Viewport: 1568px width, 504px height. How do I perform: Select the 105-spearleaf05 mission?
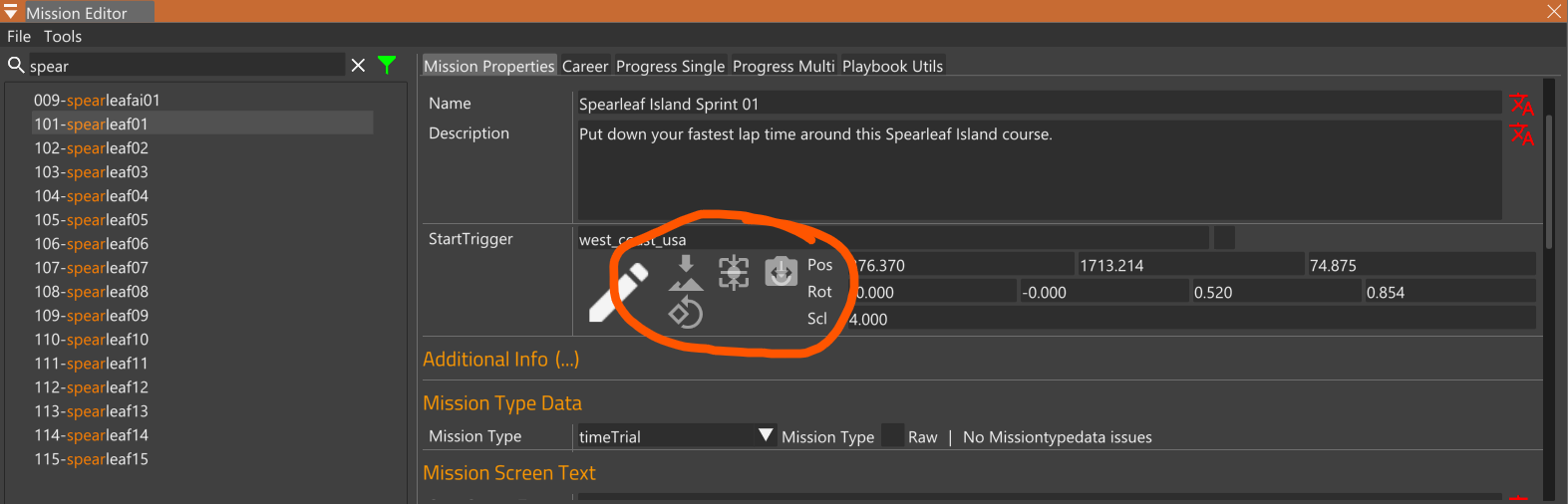point(91,220)
